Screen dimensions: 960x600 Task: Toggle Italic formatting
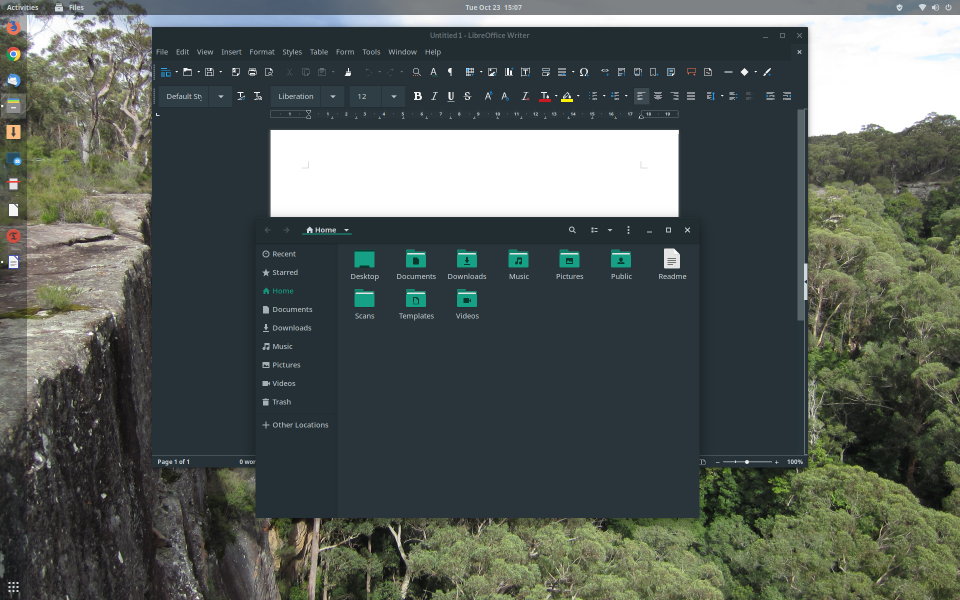click(434, 97)
